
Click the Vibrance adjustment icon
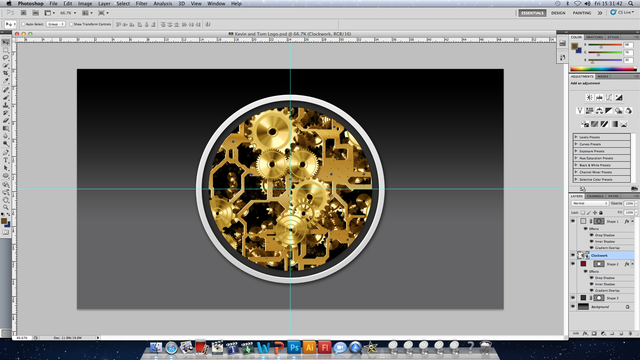(x=580, y=111)
